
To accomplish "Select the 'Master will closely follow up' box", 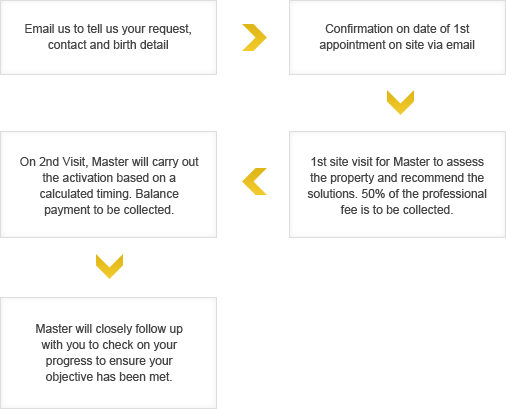I will click(108, 353).
